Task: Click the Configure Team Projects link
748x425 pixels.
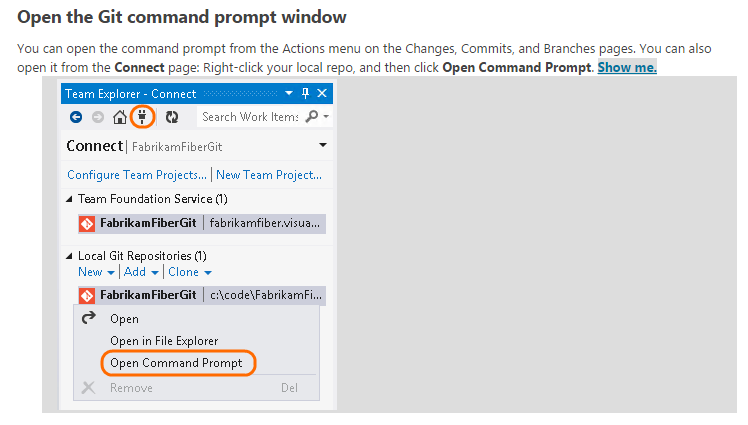Action: [x=136, y=175]
